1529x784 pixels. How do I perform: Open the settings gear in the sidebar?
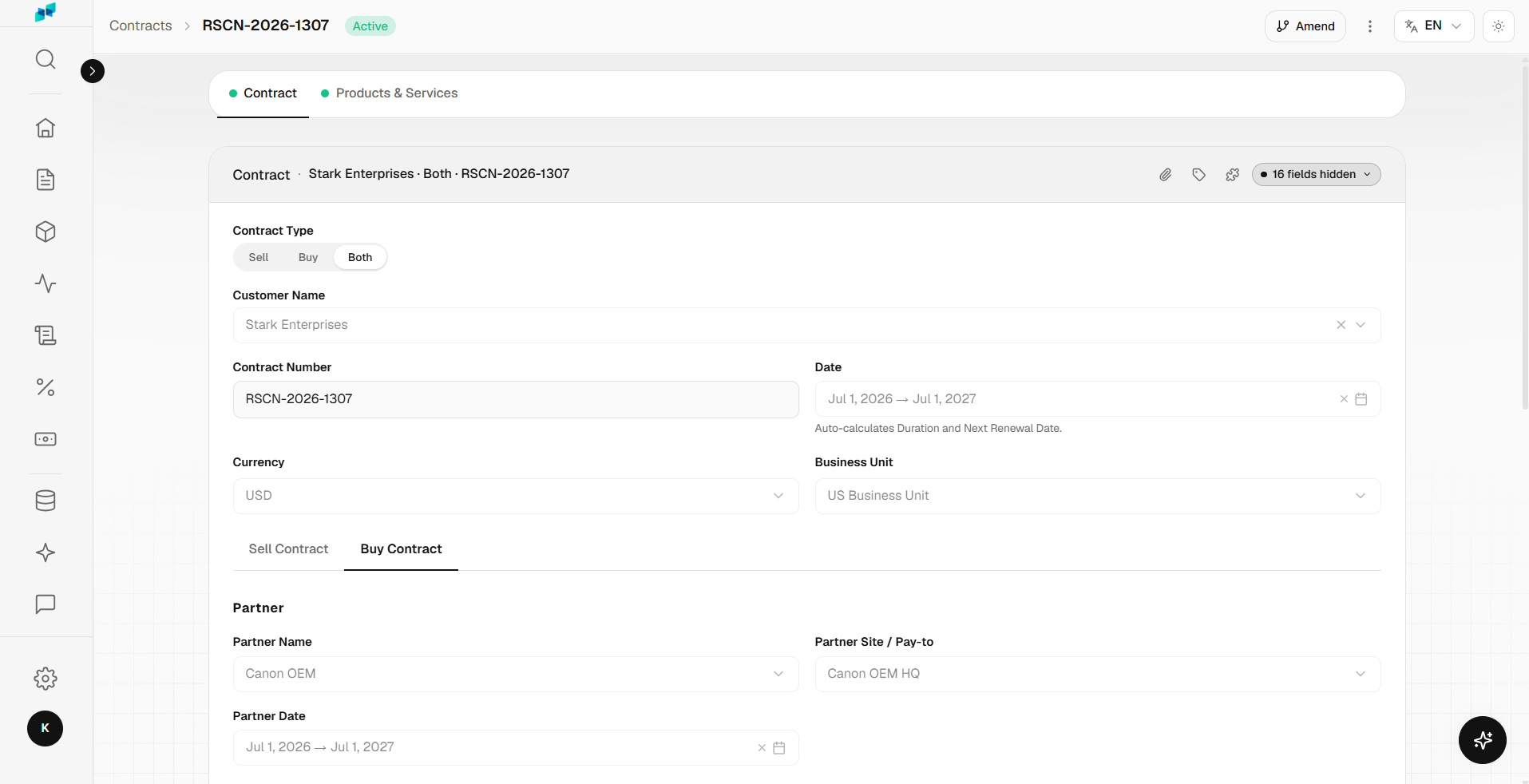point(46,679)
